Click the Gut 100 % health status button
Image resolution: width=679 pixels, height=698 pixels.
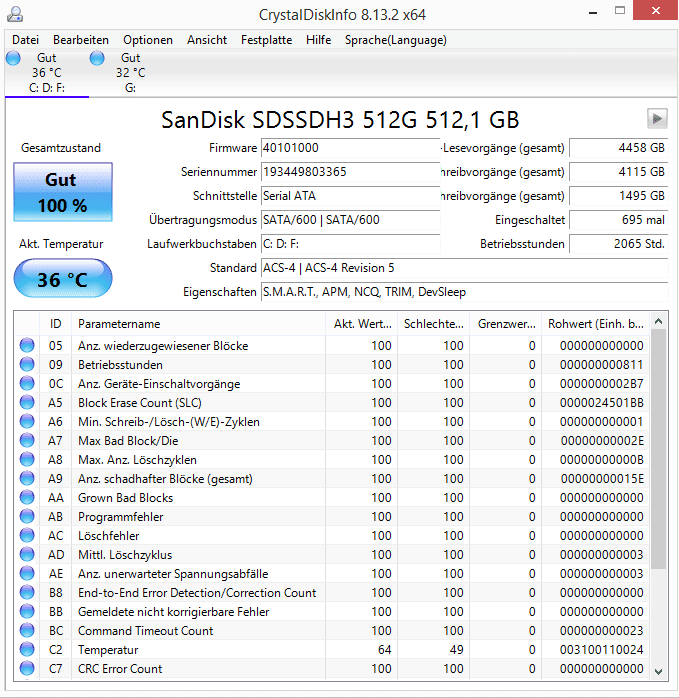63,192
